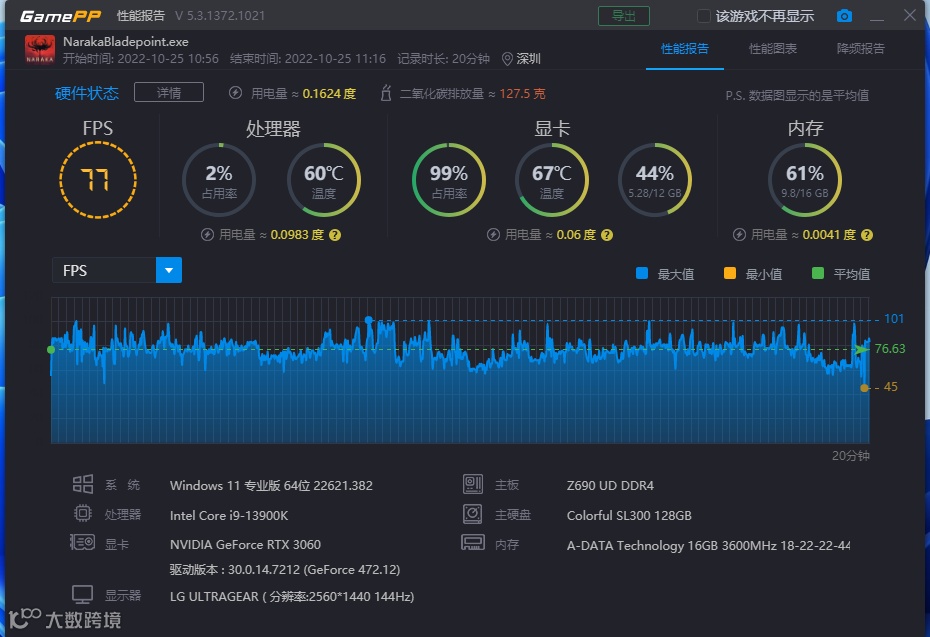This screenshot has height=637, width=930.
Task: Switch to the 性能图表 tab
Action: pos(773,49)
